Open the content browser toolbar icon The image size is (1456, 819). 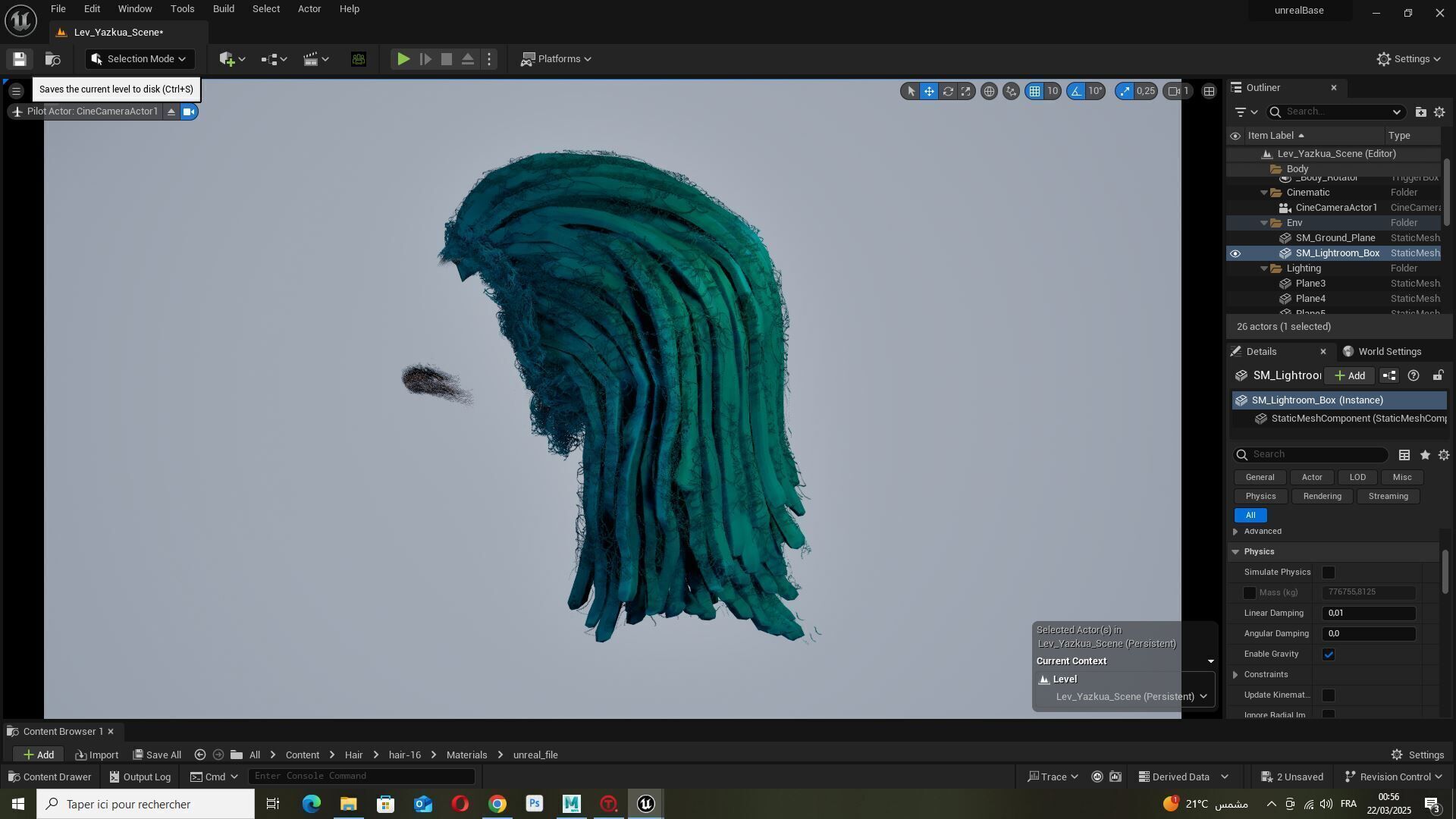tap(52, 59)
